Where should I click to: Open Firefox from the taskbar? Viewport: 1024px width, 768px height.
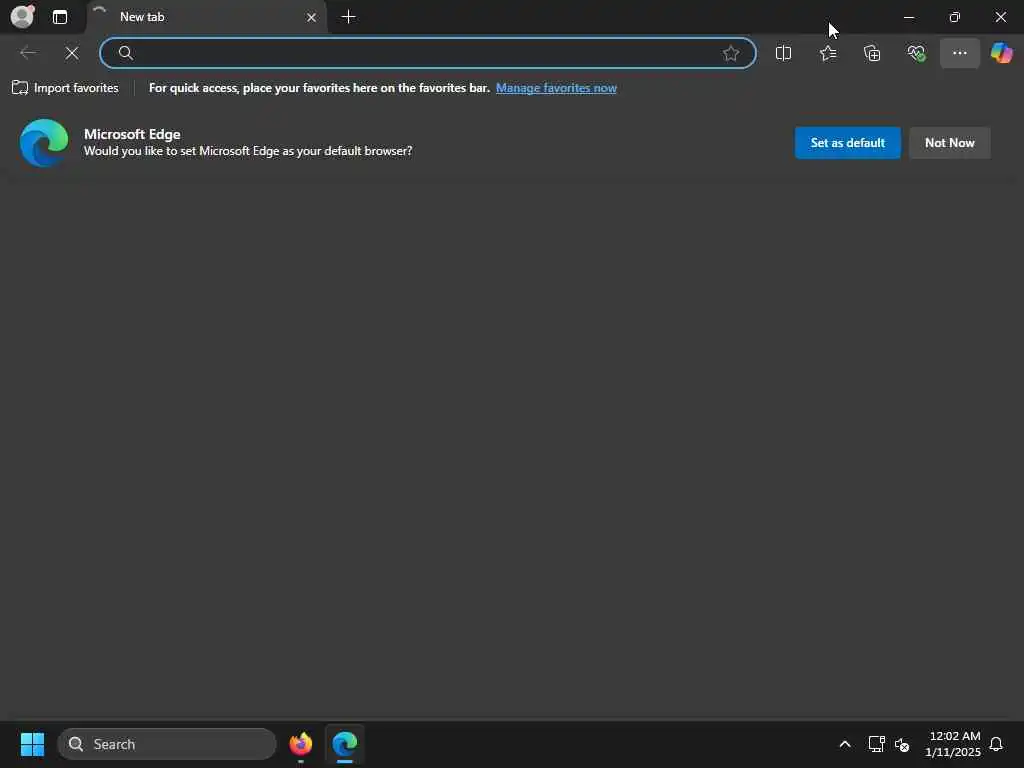pos(300,744)
